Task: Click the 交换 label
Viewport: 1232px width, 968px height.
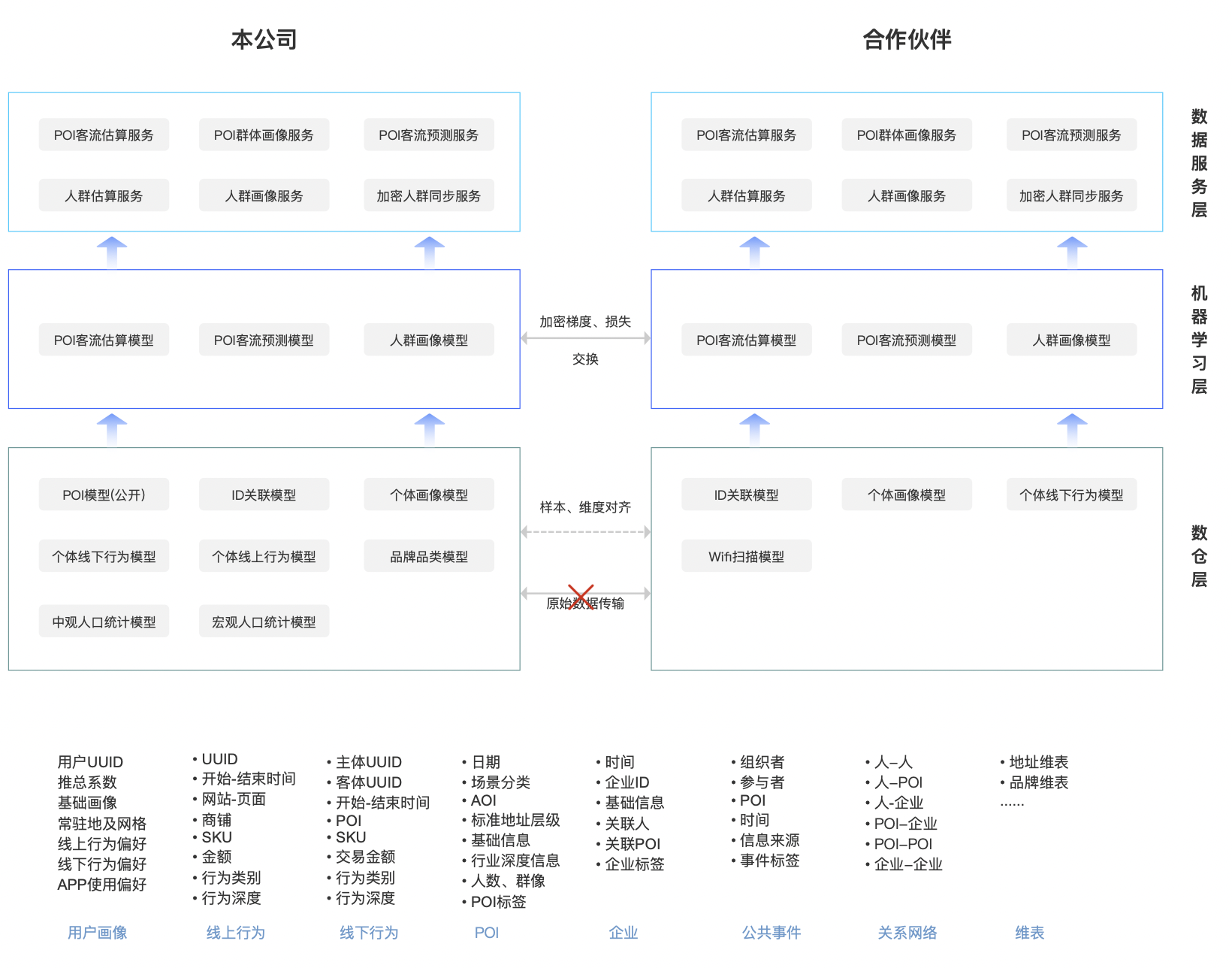Action: (x=585, y=359)
